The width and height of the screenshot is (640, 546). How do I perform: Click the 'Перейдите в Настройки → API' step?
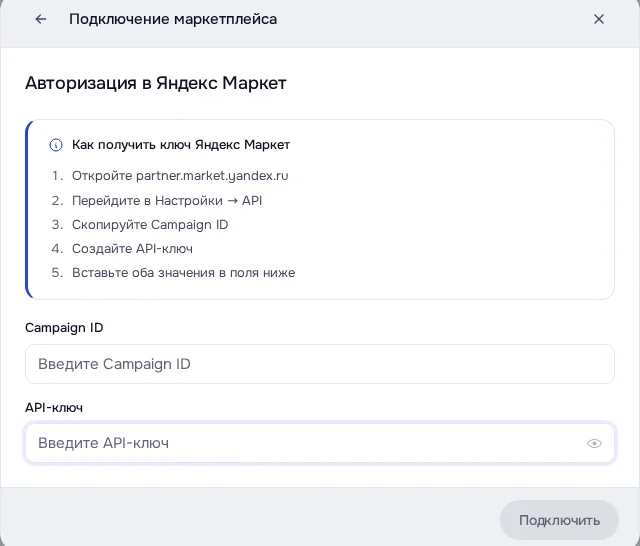point(167,201)
